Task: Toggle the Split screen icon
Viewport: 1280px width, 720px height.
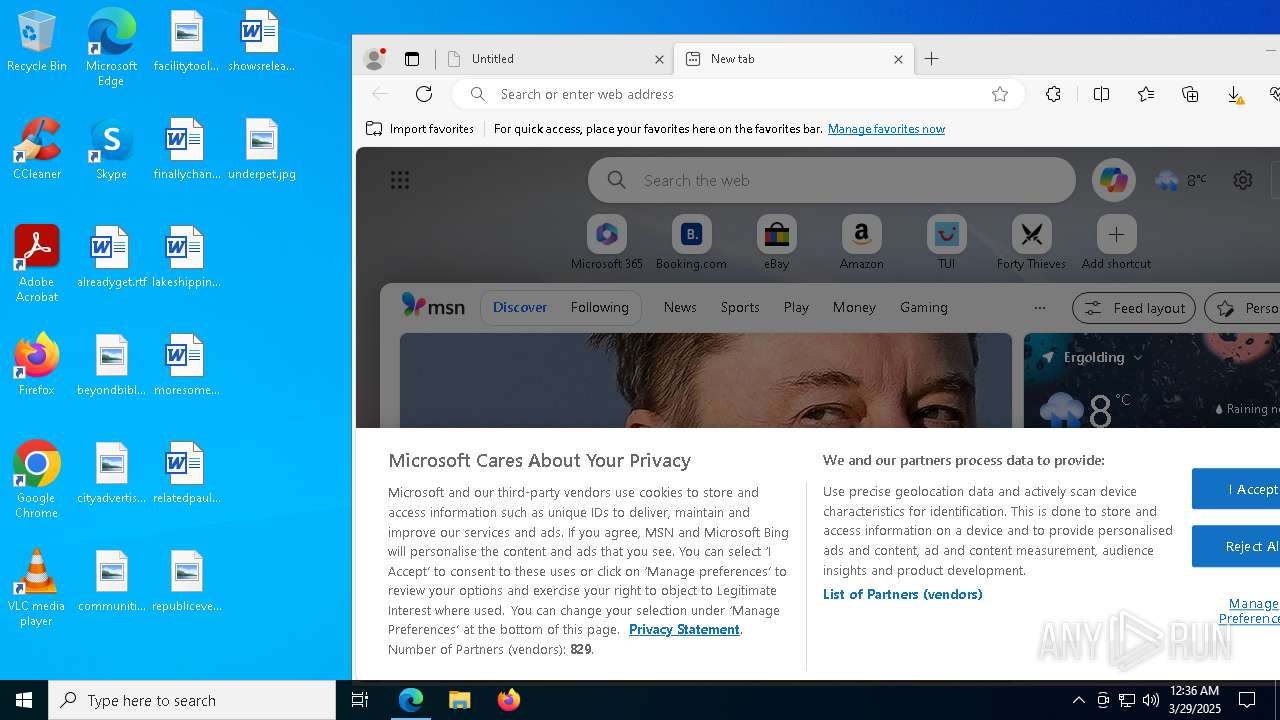Action: (x=1101, y=94)
